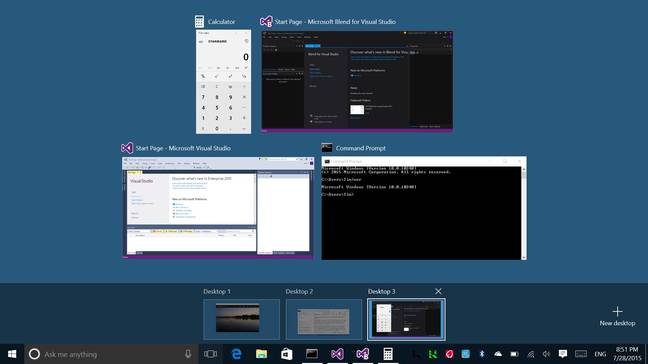Image resolution: width=648 pixels, height=364 pixels.
Task: Open File Explorer from the taskbar
Action: [261, 354]
